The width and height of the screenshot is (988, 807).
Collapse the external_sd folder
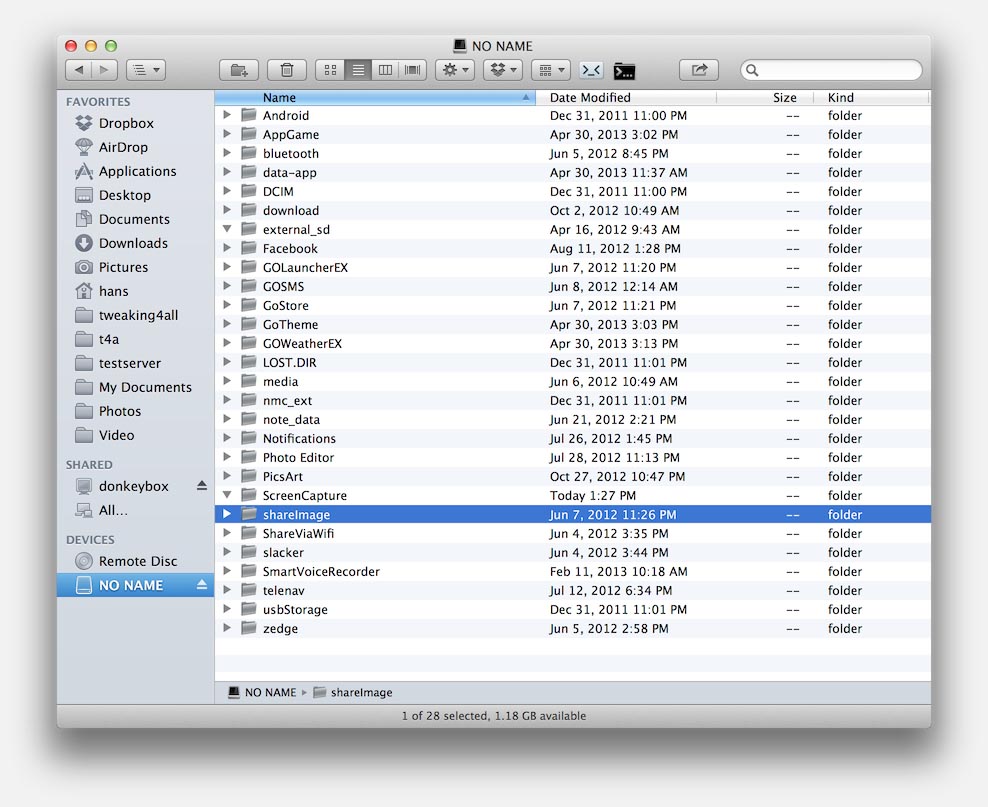(227, 229)
